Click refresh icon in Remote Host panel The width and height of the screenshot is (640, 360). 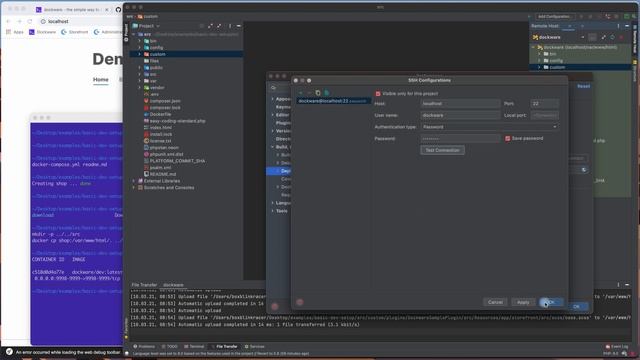coord(612,37)
